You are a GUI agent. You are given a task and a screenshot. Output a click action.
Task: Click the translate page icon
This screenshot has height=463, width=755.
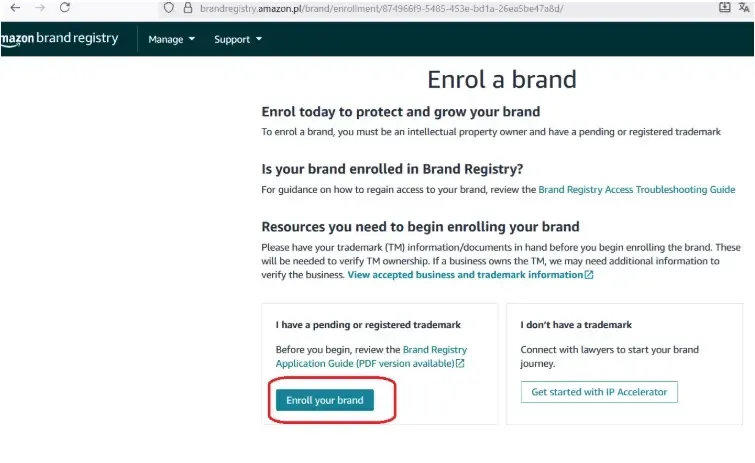pos(746,7)
